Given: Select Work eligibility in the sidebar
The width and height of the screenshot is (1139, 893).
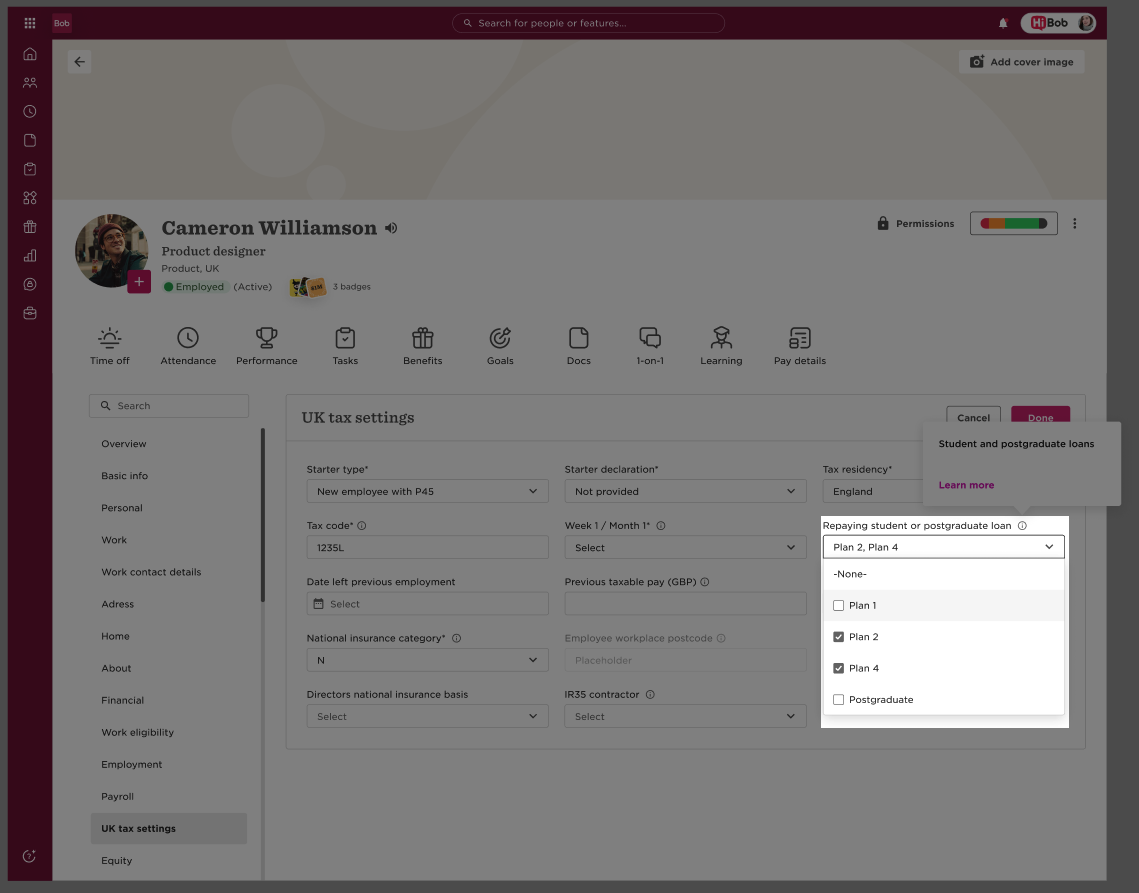Looking at the screenshot, I should (x=137, y=732).
